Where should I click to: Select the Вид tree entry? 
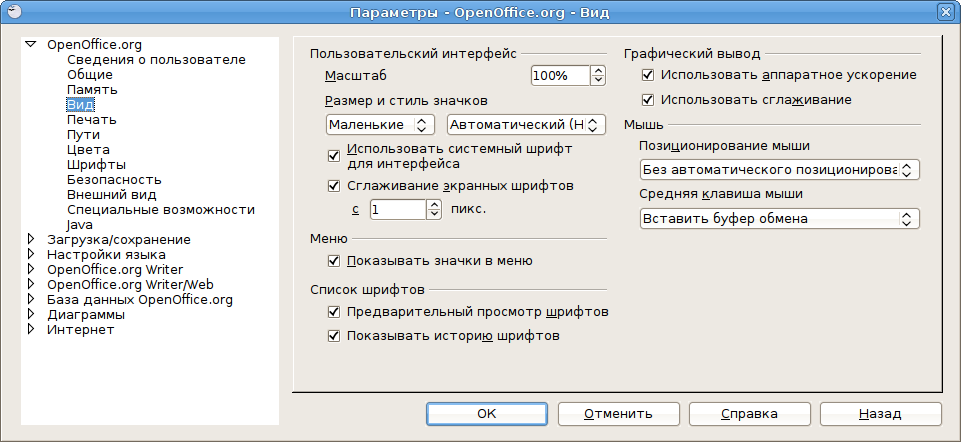pyautogui.click(x=80, y=104)
